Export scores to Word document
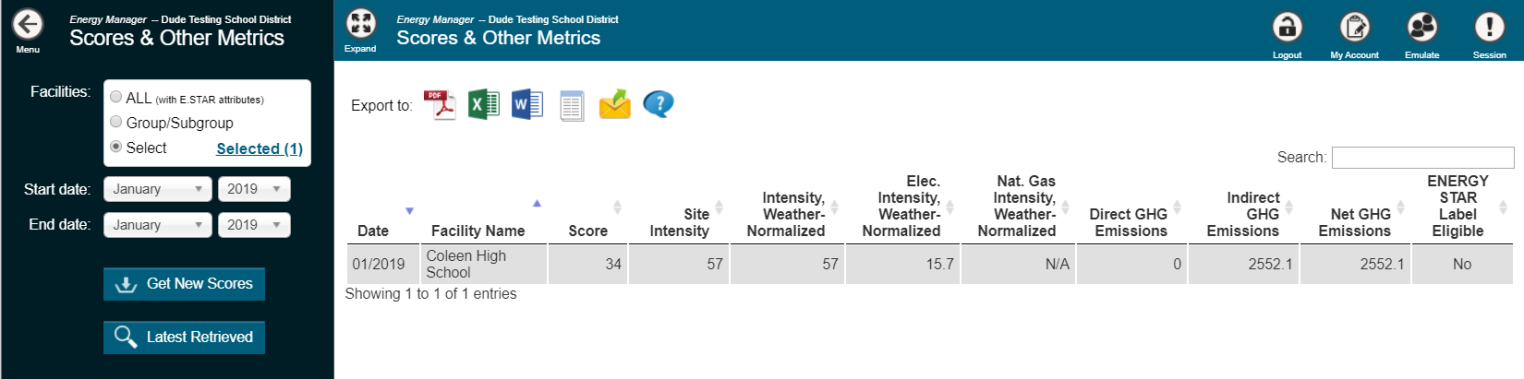Image resolution: width=1524 pixels, height=379 pixels. click(527, 104)
